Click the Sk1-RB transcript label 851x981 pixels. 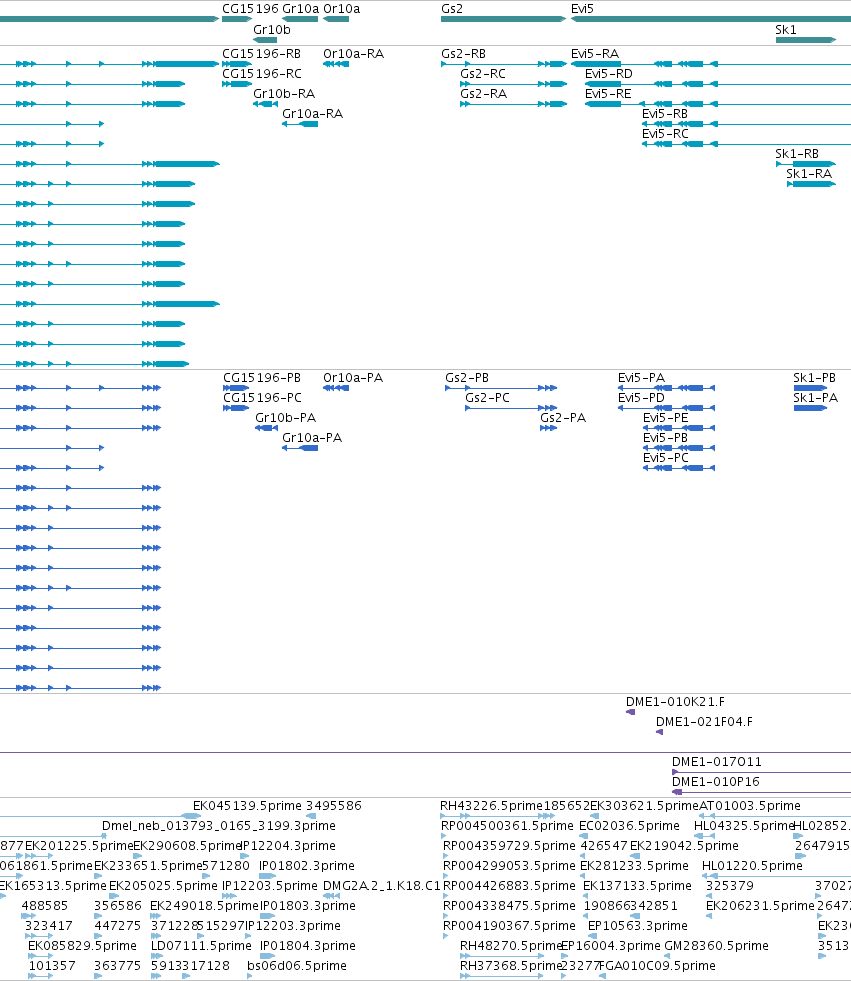coord(797,154)
